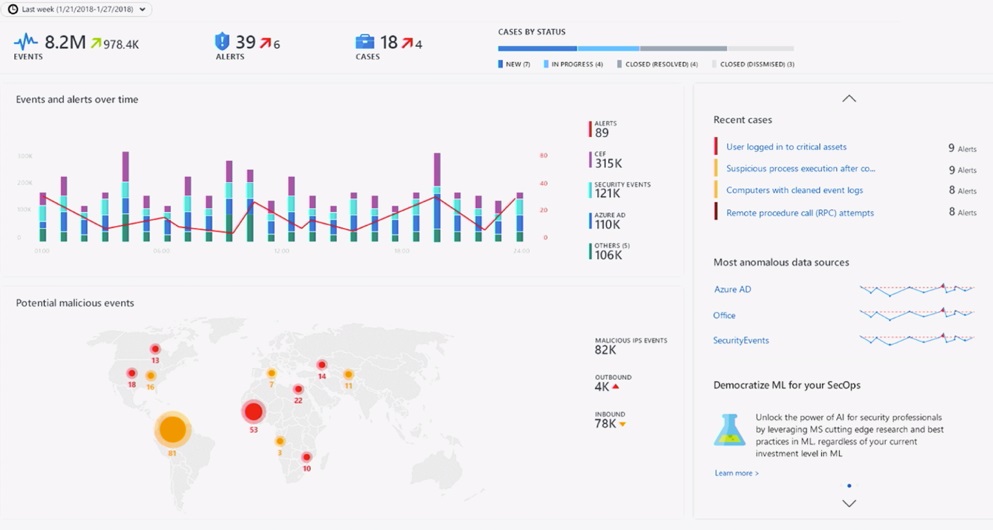Image resolution: width=993 pixels, height=530 pixels.
Task: Click the orange map bubble labeled 81
Action: tap(172, 430)
